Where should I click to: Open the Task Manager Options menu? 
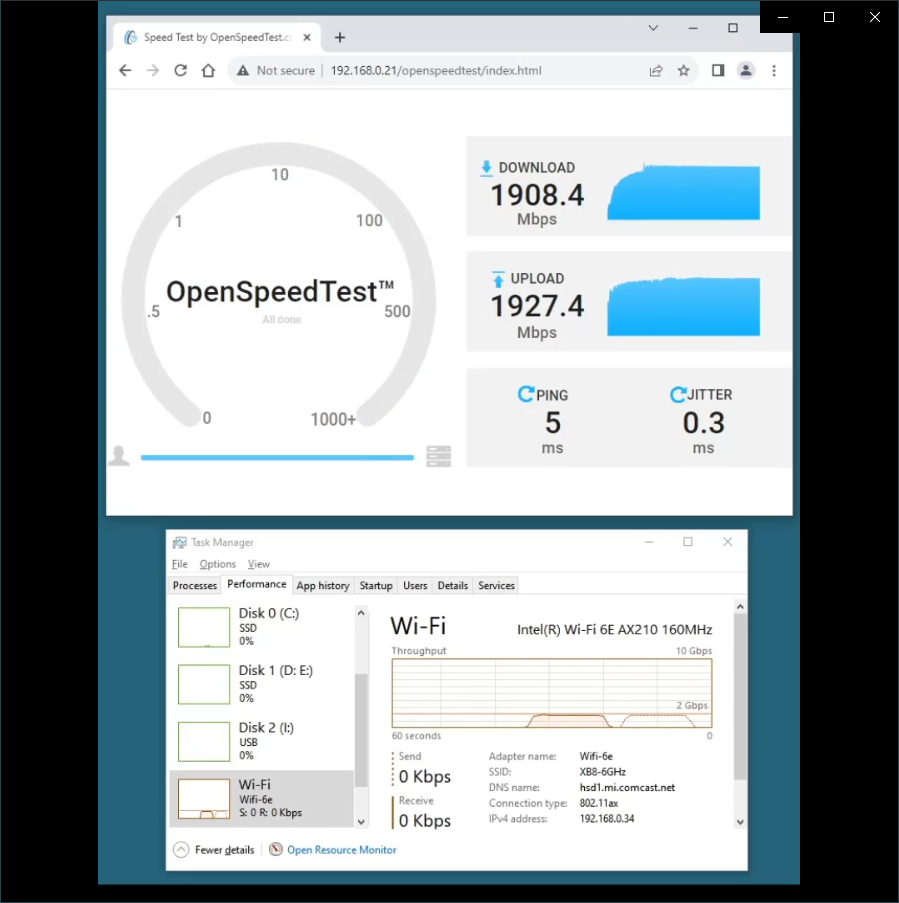[218, 564]
